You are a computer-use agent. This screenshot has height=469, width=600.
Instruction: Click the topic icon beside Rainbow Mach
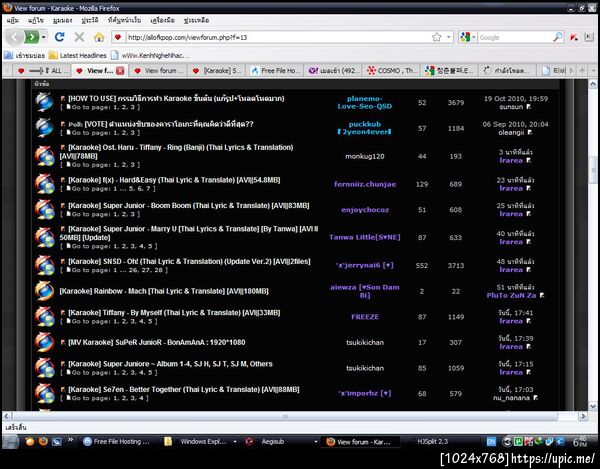44,291
